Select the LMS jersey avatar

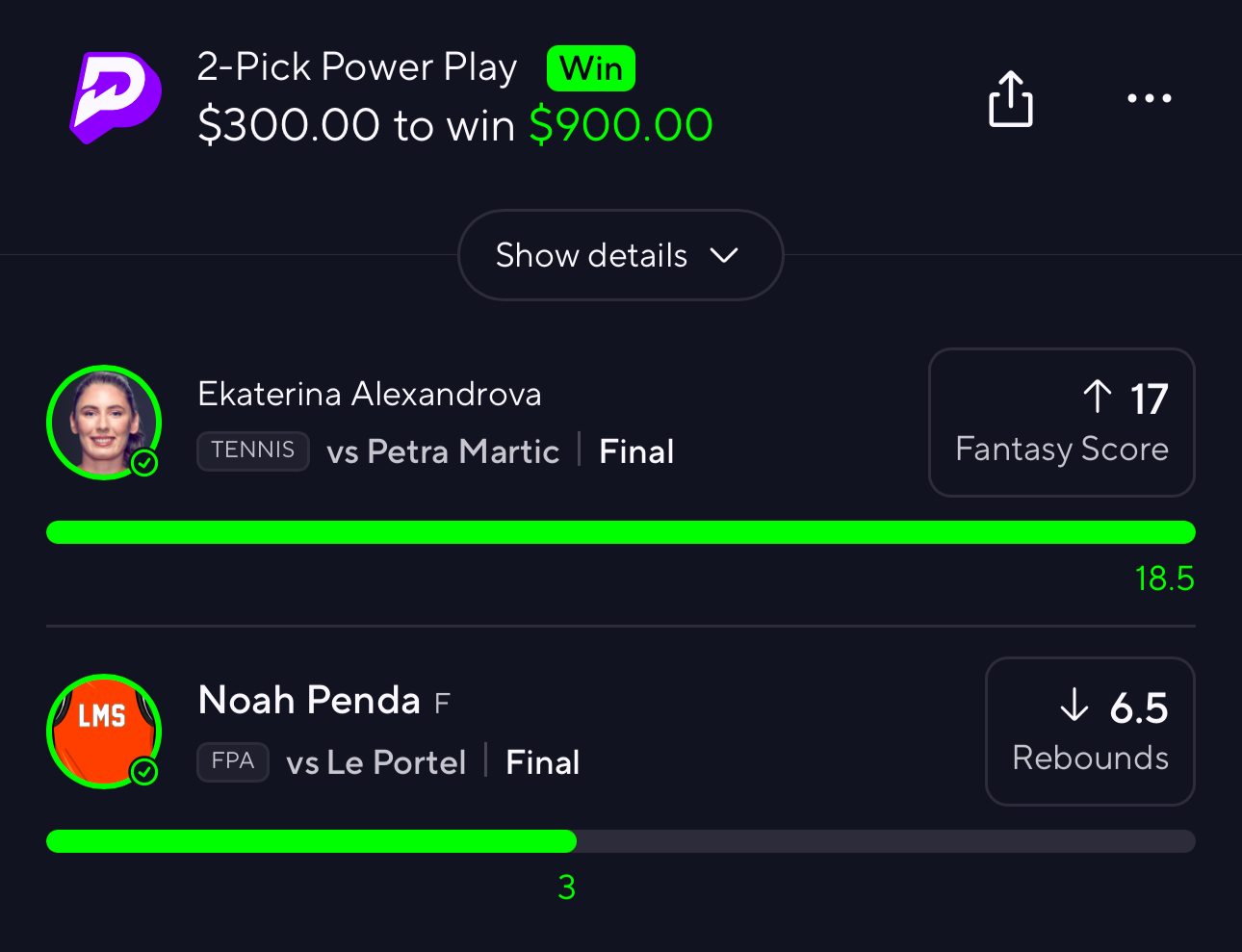pyautogui.click(x=104, y=732)
